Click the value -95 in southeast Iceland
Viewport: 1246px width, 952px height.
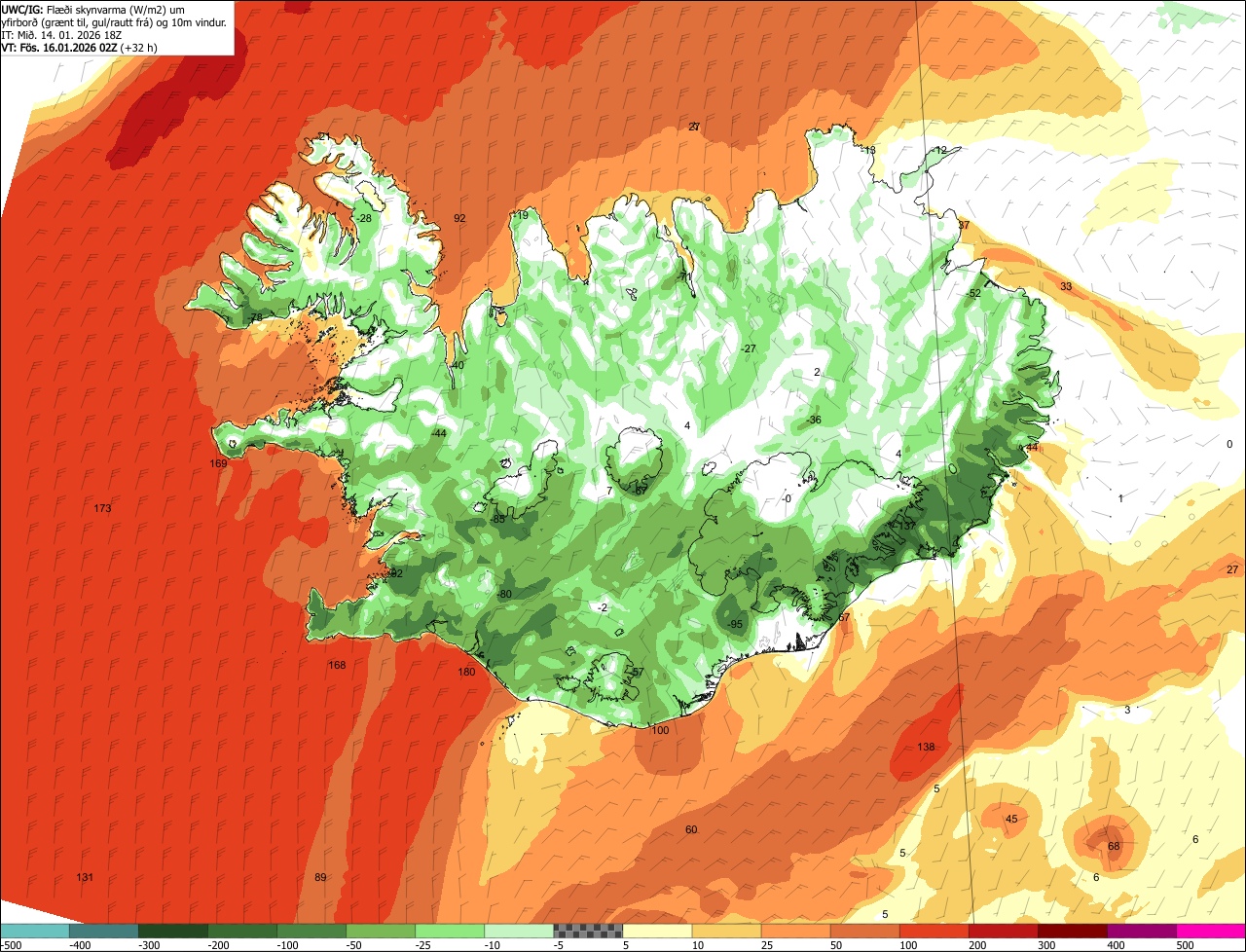point(735,624)
